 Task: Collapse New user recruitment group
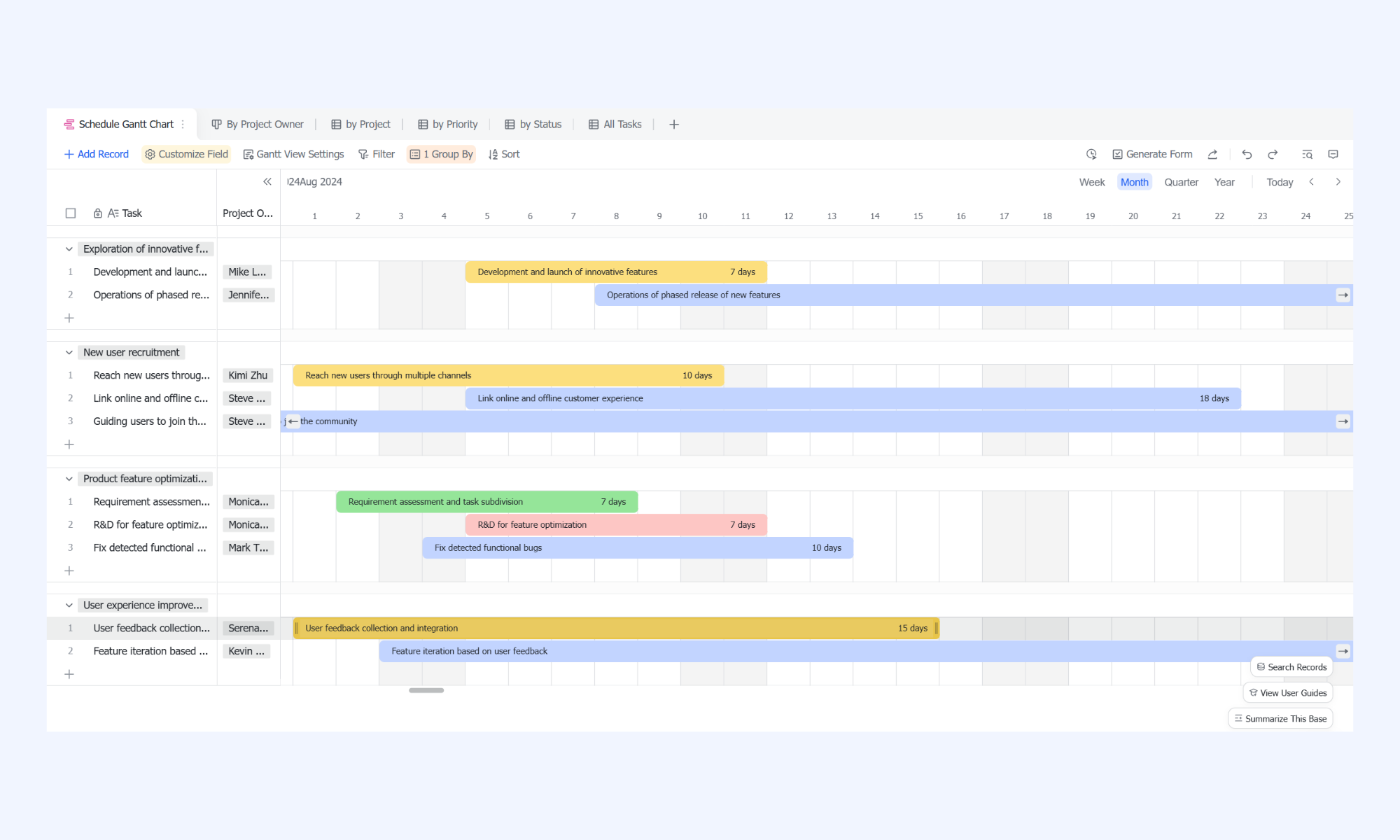pos(69,352)
